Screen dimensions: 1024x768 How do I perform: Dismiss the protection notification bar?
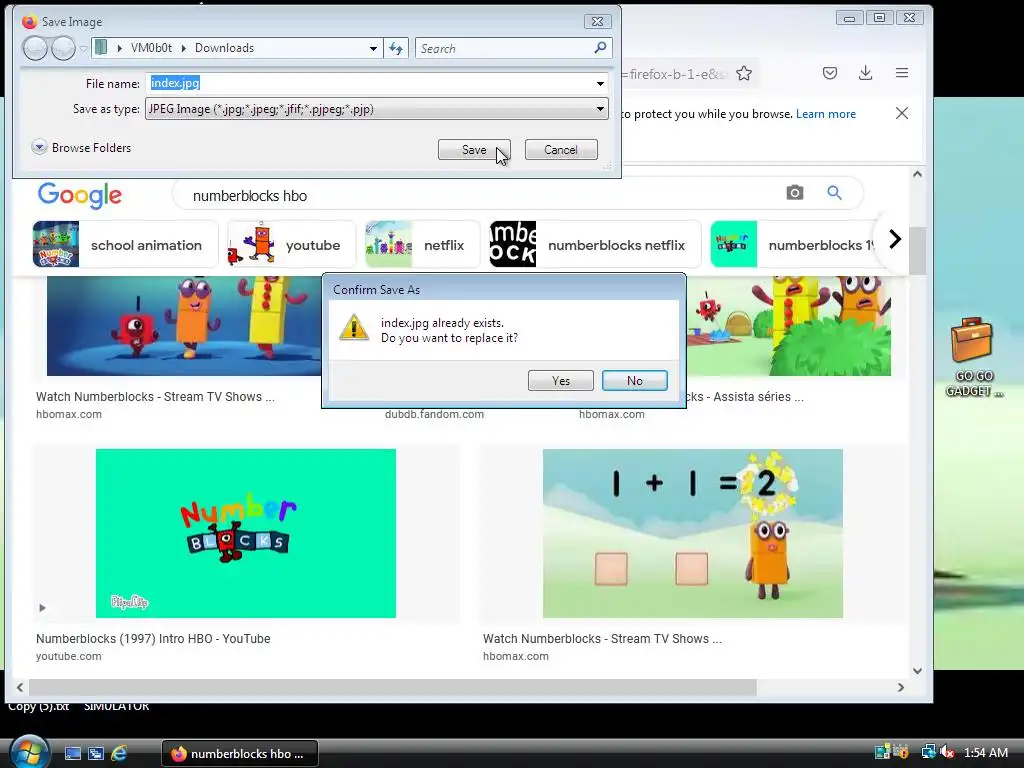(902, 114)
